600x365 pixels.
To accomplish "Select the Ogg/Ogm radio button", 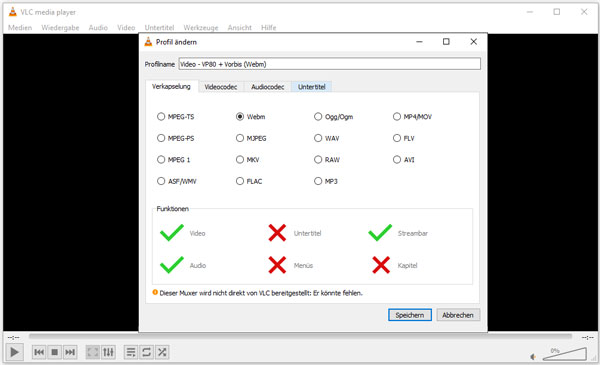I will click(318, 116).
